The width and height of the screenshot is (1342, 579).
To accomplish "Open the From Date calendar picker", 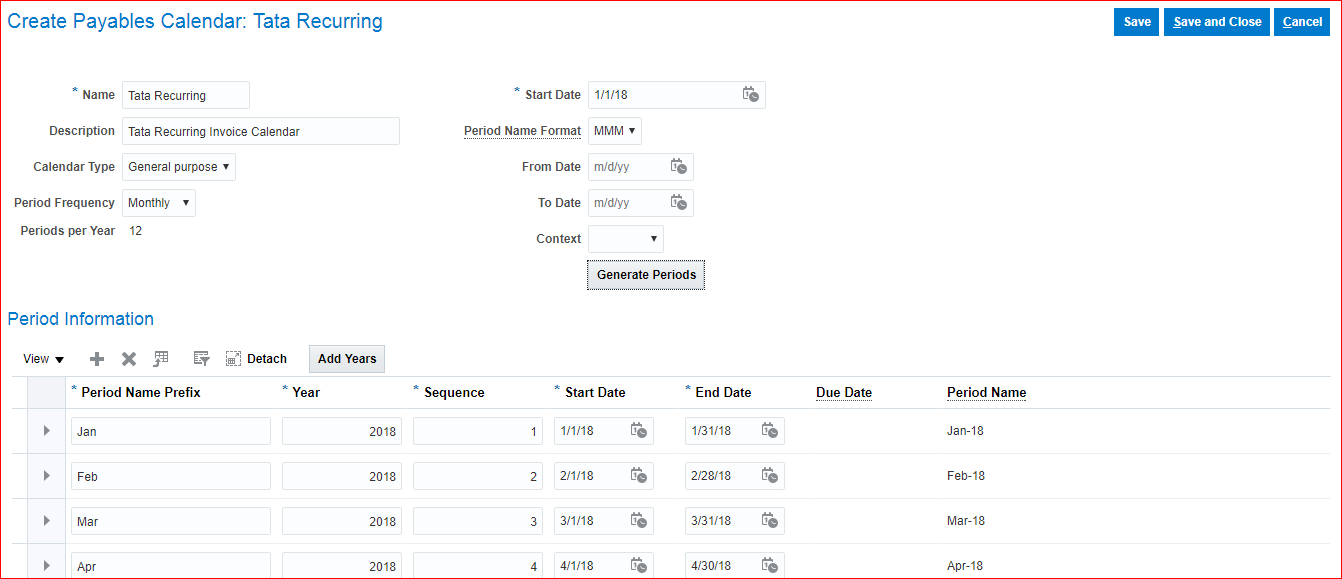I will 679,167.
